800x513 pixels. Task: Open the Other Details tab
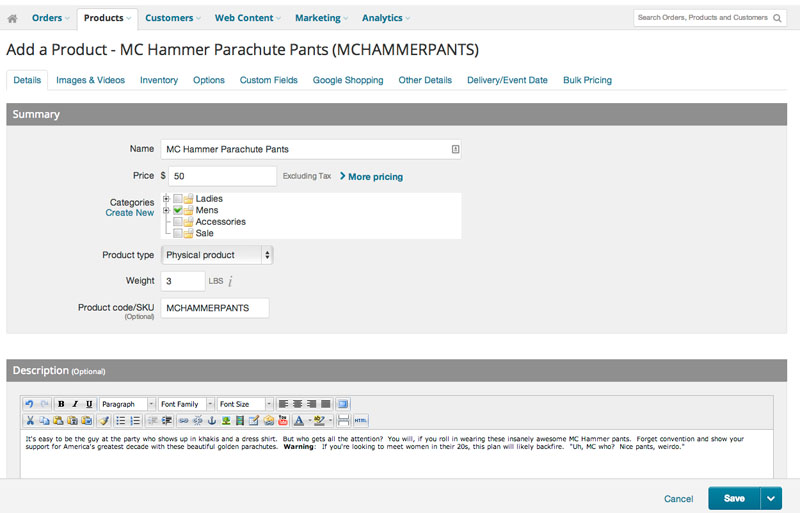(425, 80)
